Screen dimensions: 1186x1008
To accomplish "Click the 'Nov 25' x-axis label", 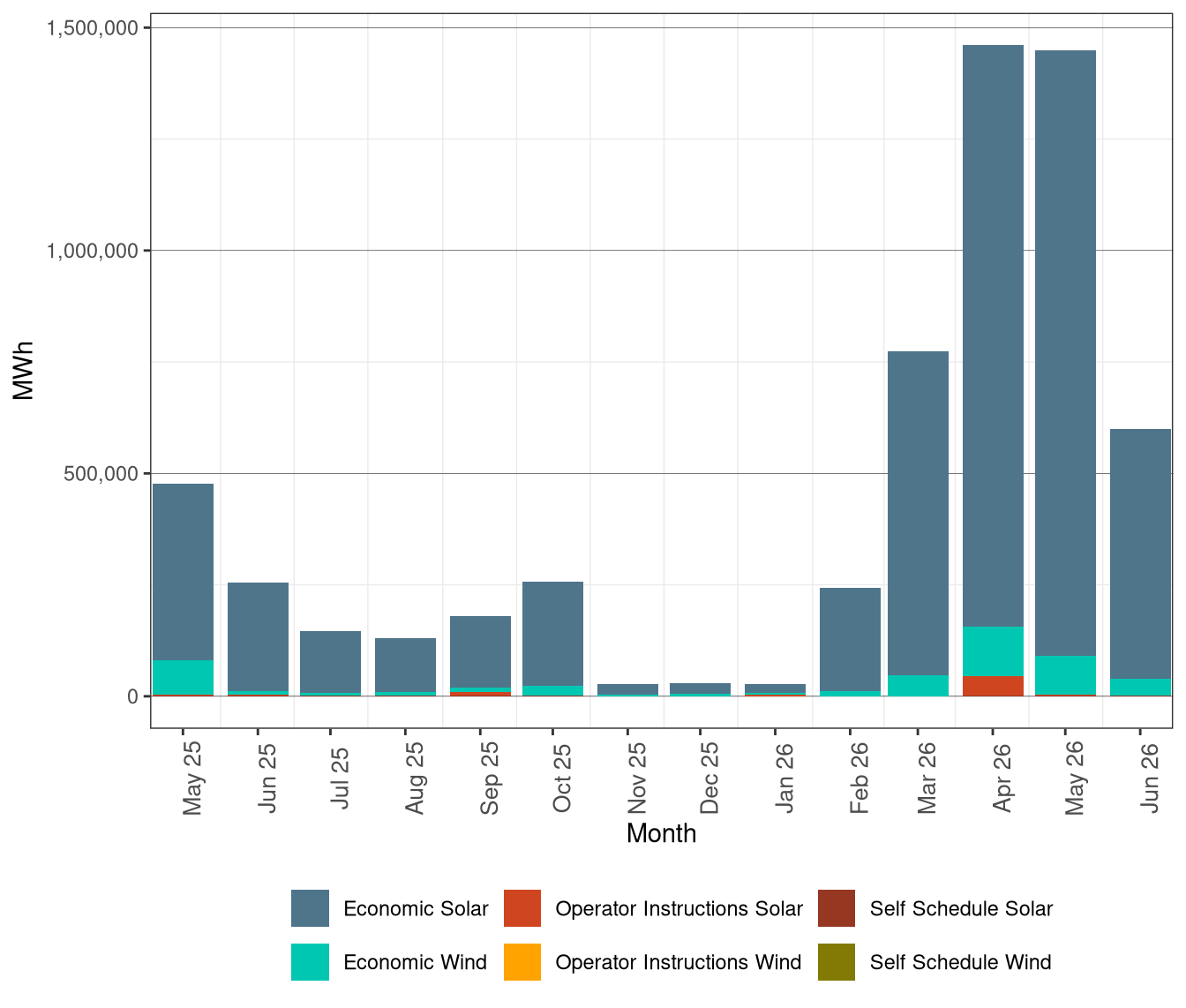I will (636, 778).
